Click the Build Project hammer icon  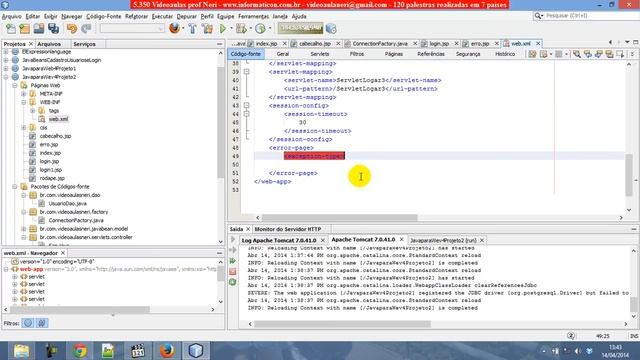click(192, 29)
